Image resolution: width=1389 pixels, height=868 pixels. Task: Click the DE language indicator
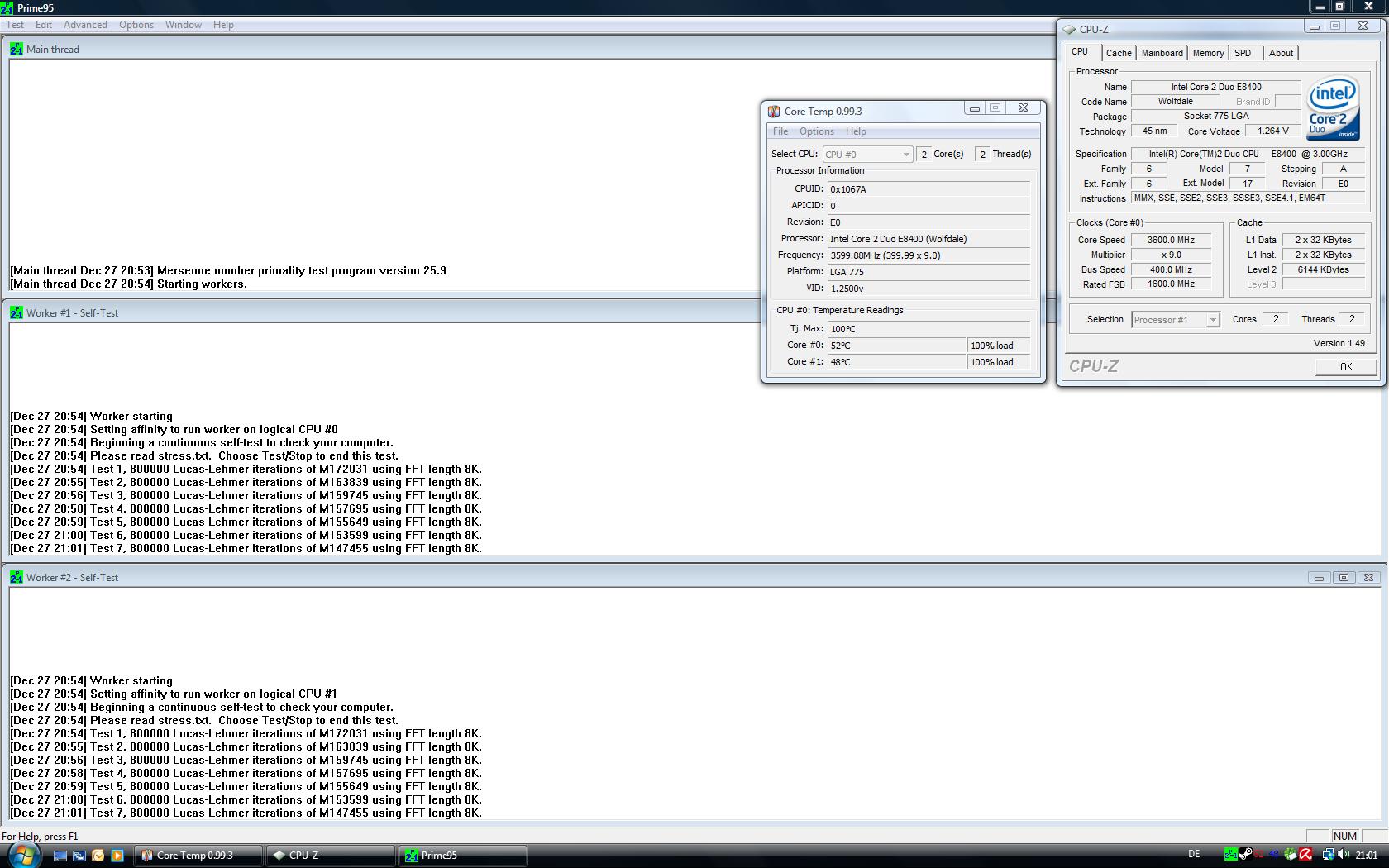[1194, 854]
